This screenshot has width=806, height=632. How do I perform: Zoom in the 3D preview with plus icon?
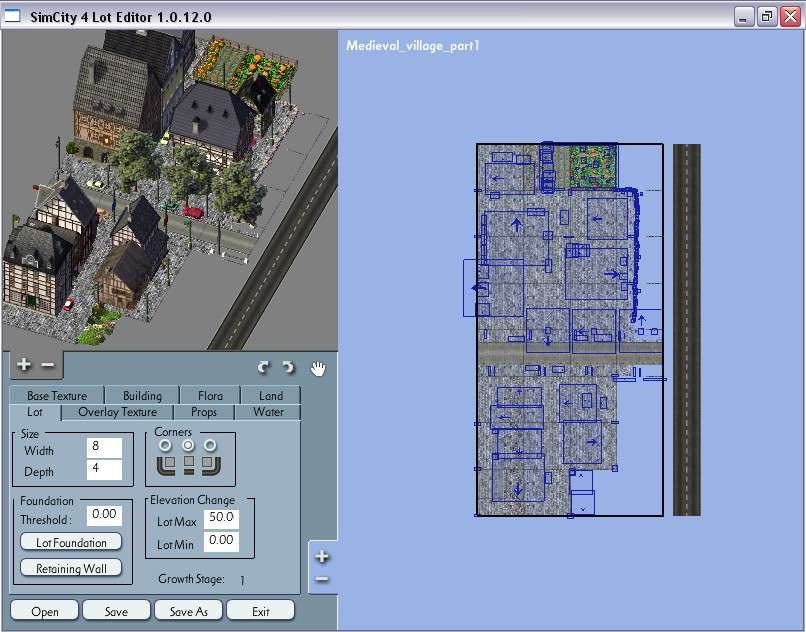tap(23, 365)
